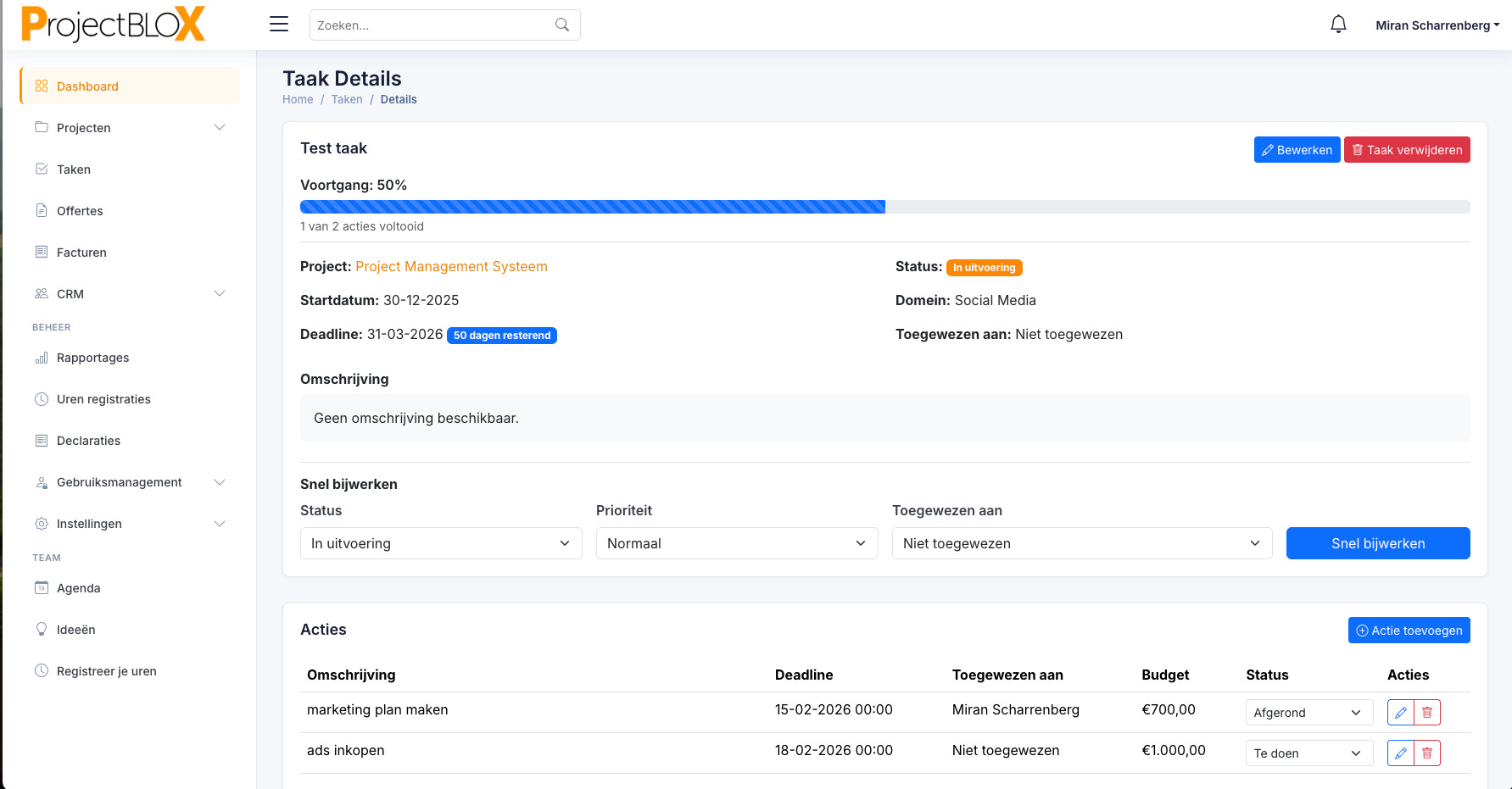1512x789 pixels.
Task: Click the Voortgang progress bar
Action: (x=884, y=207)
